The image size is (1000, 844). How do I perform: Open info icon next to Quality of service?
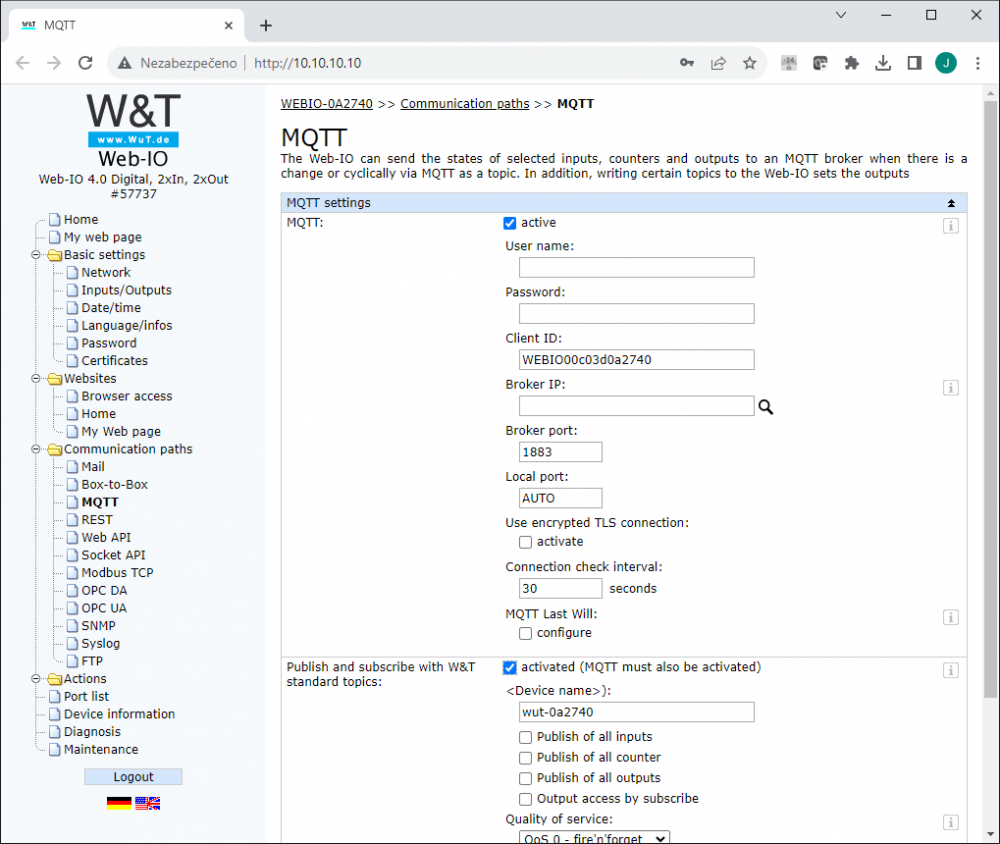[950, 822]
